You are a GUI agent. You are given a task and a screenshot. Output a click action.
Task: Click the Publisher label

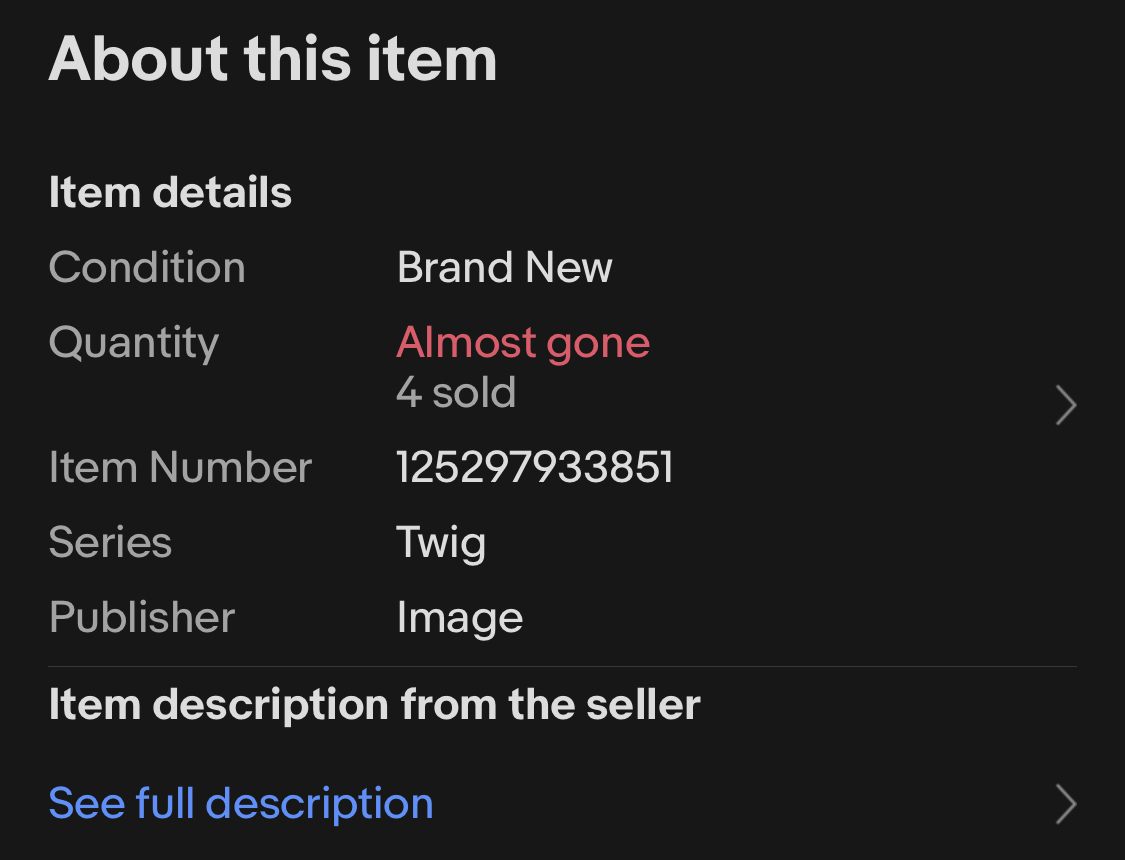(x=142, y=618)
